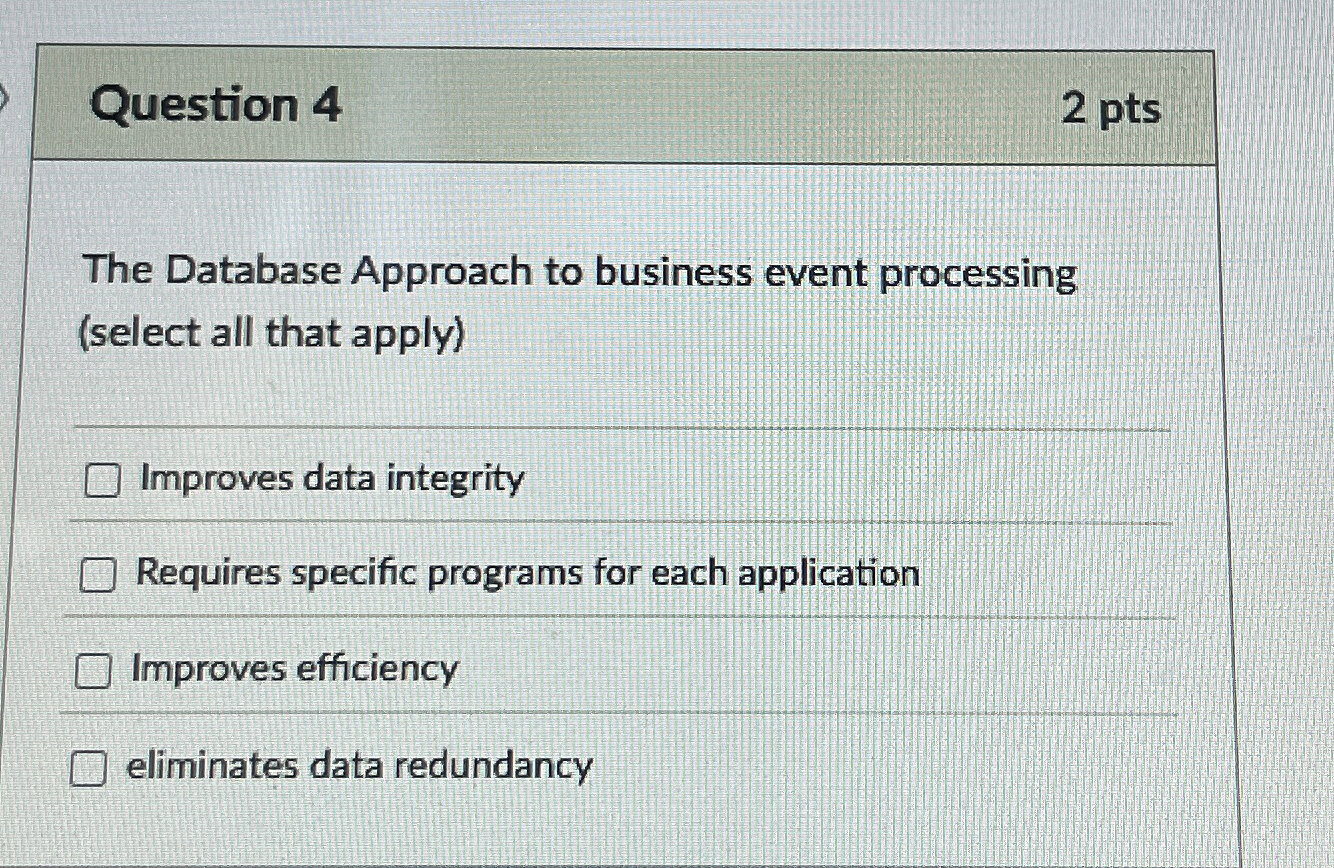This screenshot has width=1334, height=868.
Task: Click the 'Improves data integrity' answer label
Action: [x=330, y=480]
